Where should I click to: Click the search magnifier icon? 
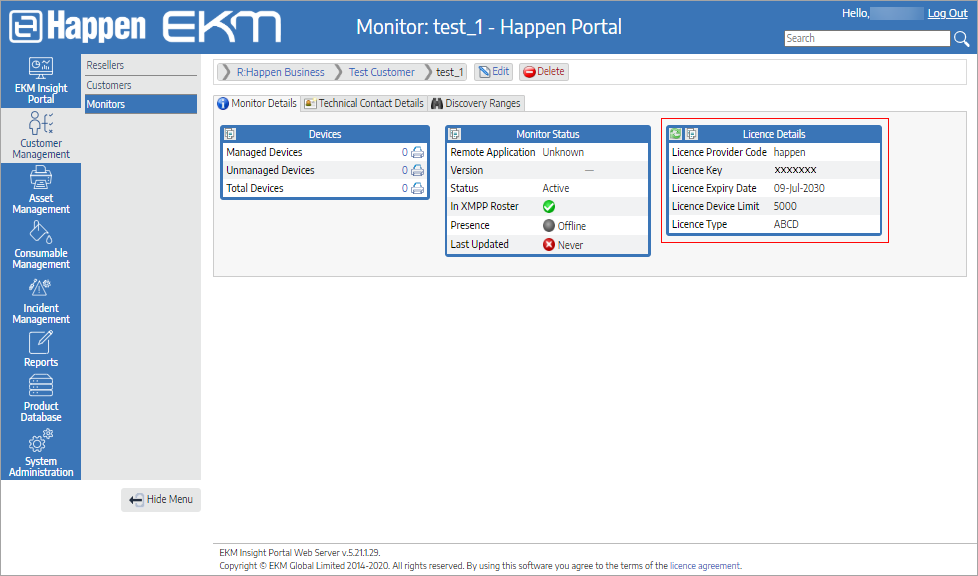[961, 39]
